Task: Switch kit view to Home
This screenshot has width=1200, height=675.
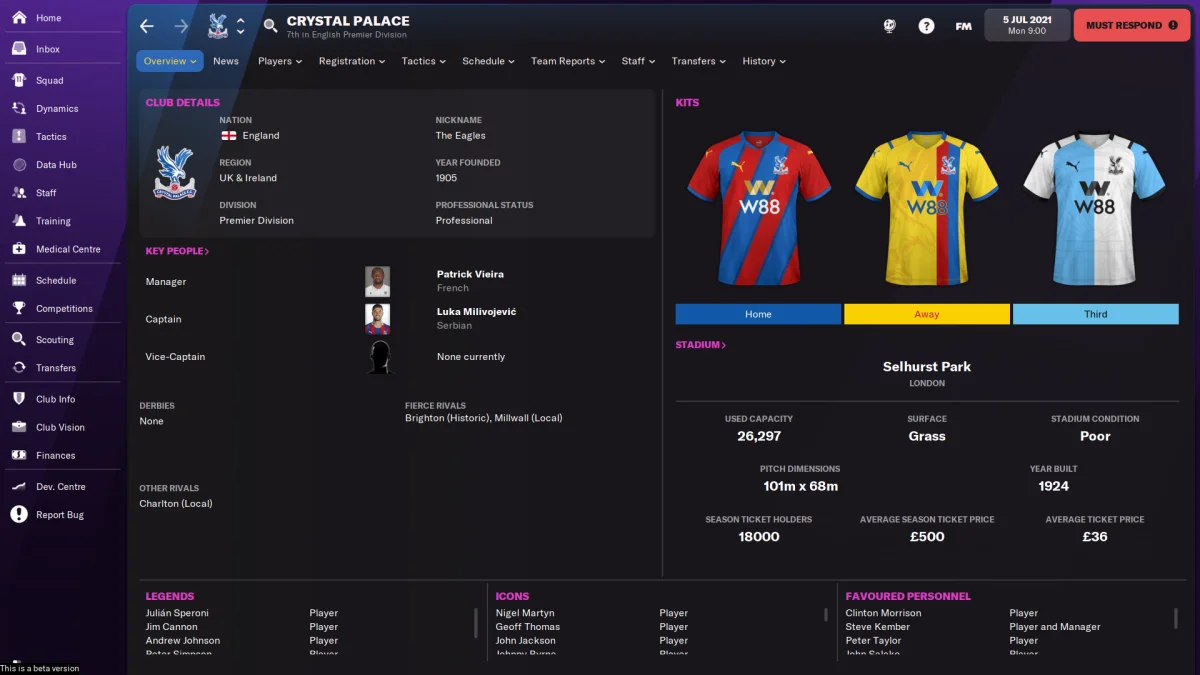Action: (x=758, y=314)
